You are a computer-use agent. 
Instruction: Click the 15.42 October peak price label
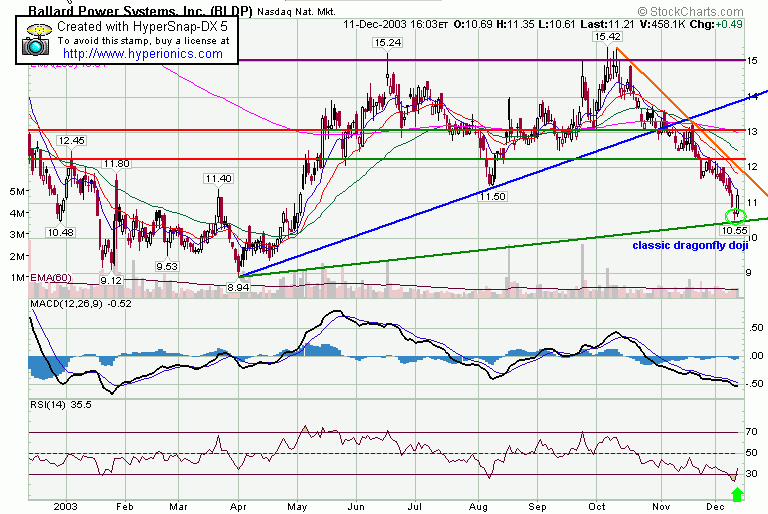(x=607, y=37)
